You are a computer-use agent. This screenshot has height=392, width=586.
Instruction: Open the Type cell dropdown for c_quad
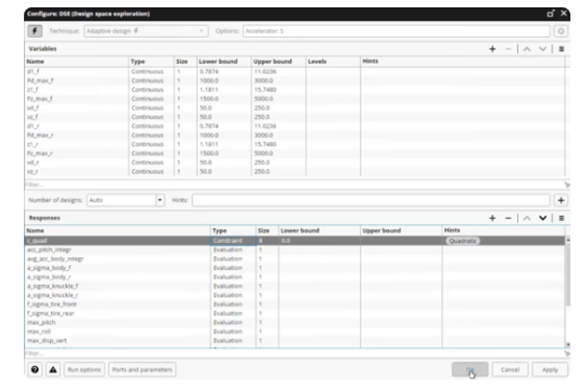click(233, 241)
